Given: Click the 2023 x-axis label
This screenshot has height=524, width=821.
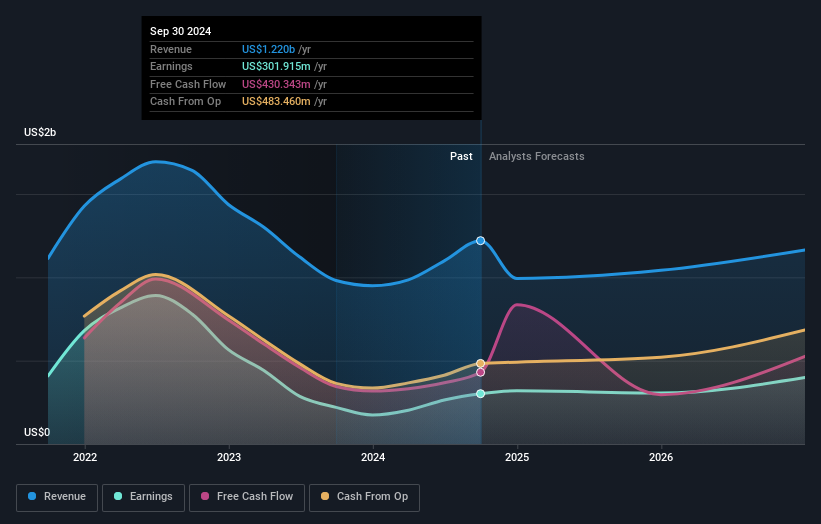Looking at the screenshot, I should coord(229,457).
